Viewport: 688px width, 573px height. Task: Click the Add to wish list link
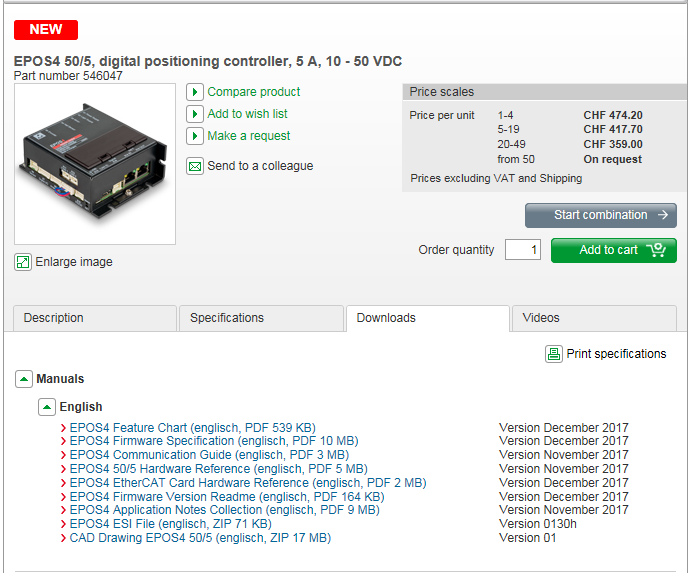247,114
